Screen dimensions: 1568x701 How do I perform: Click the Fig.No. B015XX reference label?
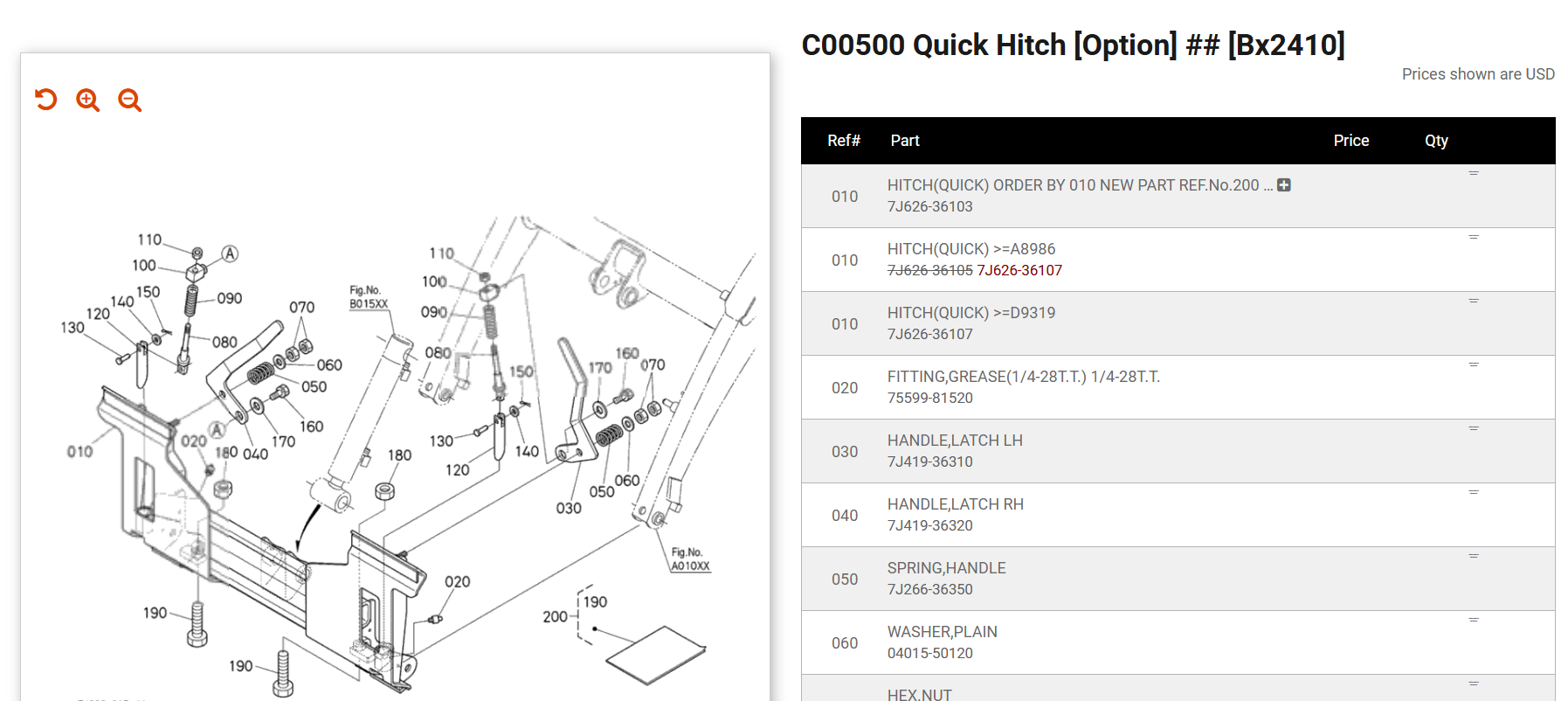368,297
